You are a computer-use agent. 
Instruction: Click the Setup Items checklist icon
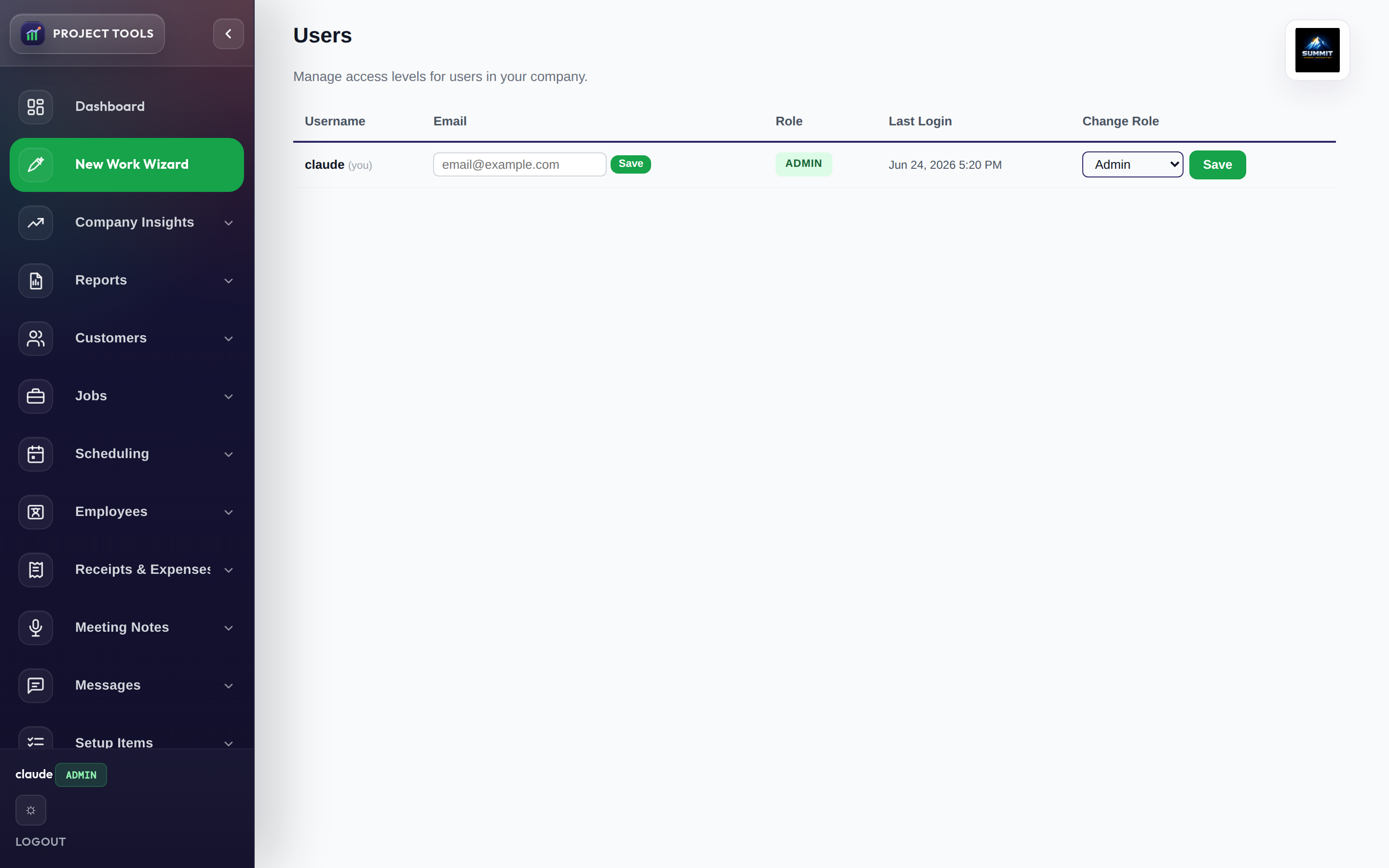(x=36, y=738)
